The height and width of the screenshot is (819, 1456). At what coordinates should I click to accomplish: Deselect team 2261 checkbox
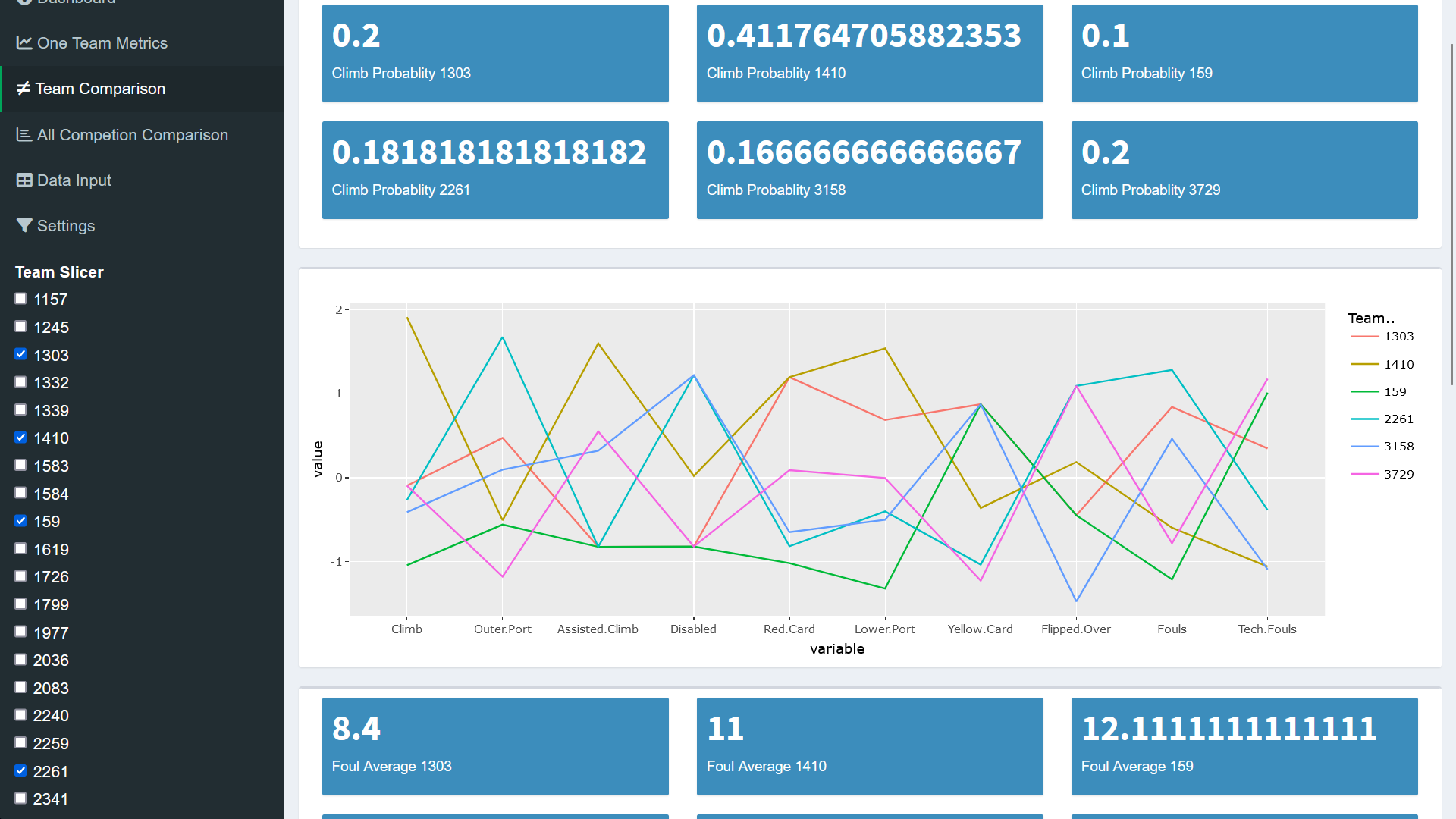[20, 770]
